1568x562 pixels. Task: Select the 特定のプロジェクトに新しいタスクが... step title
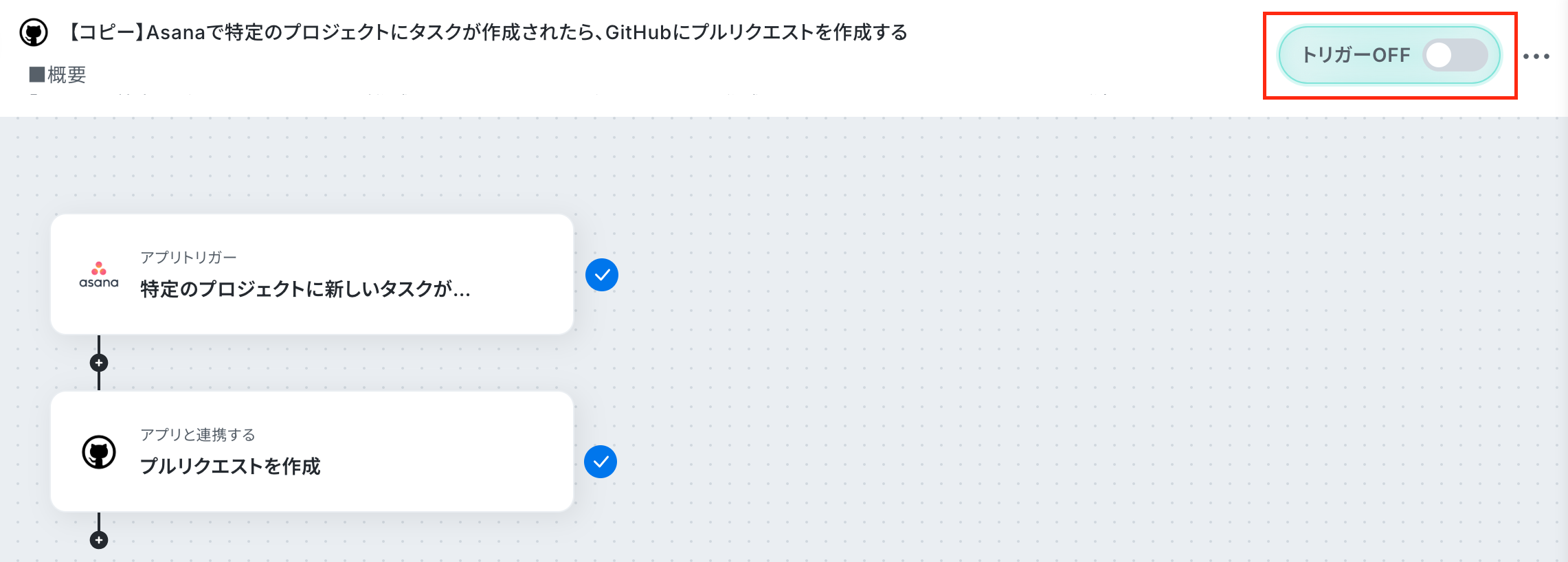click(x=305, y=289)
